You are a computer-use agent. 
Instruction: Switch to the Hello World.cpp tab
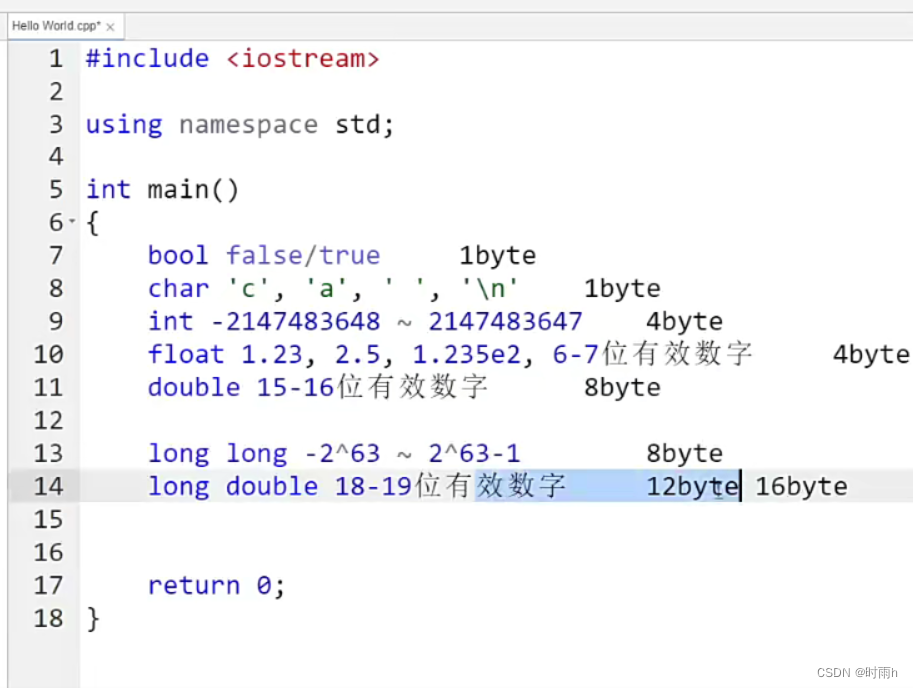[55, 26]
